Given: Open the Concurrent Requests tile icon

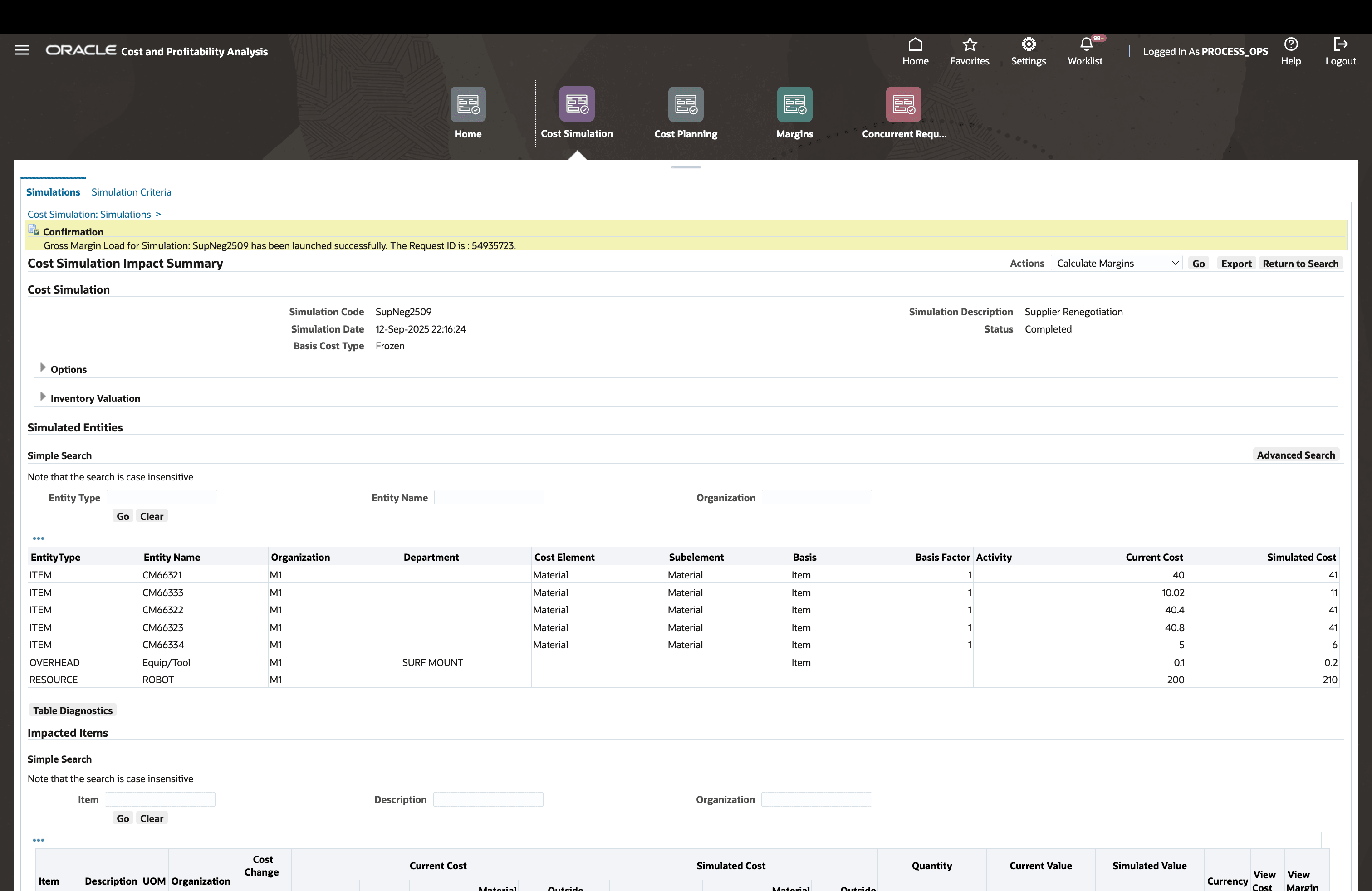Looking at the screenshot, I should pos(903,104).
